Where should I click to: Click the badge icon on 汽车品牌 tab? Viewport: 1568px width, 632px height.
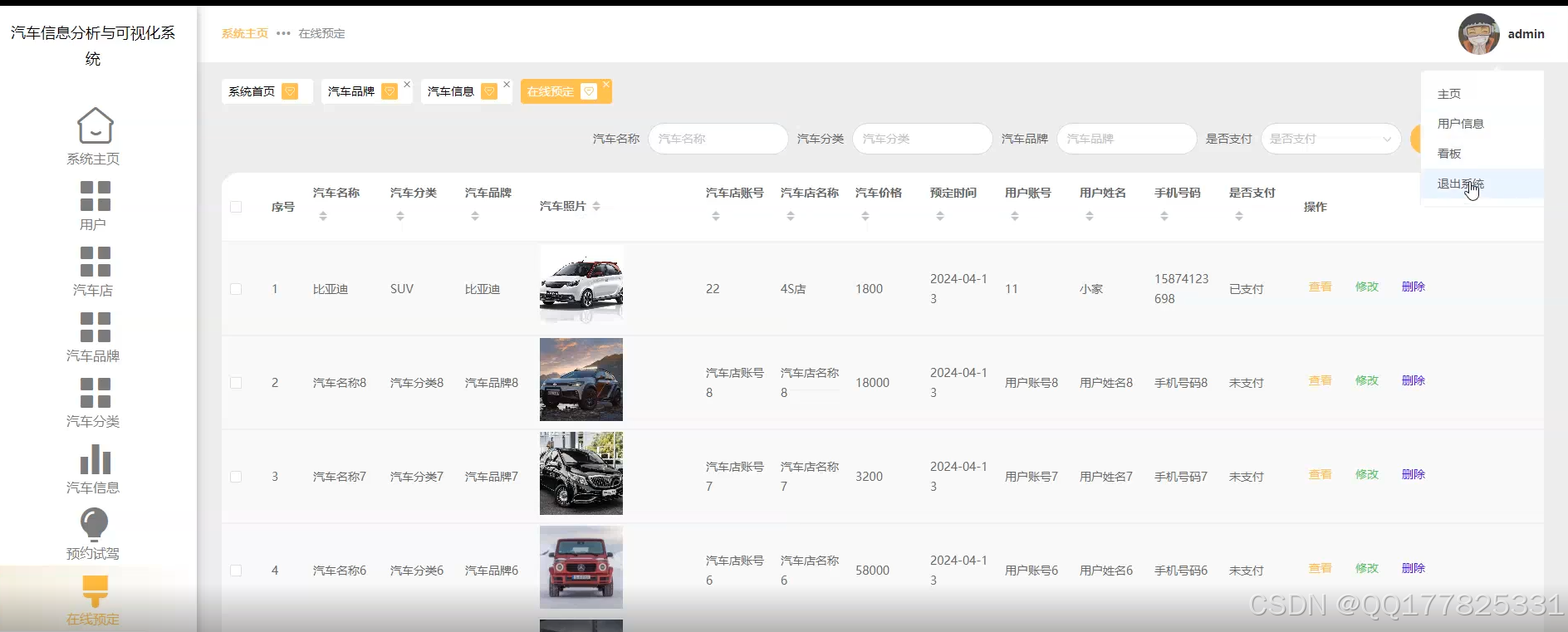click(390, 91)
